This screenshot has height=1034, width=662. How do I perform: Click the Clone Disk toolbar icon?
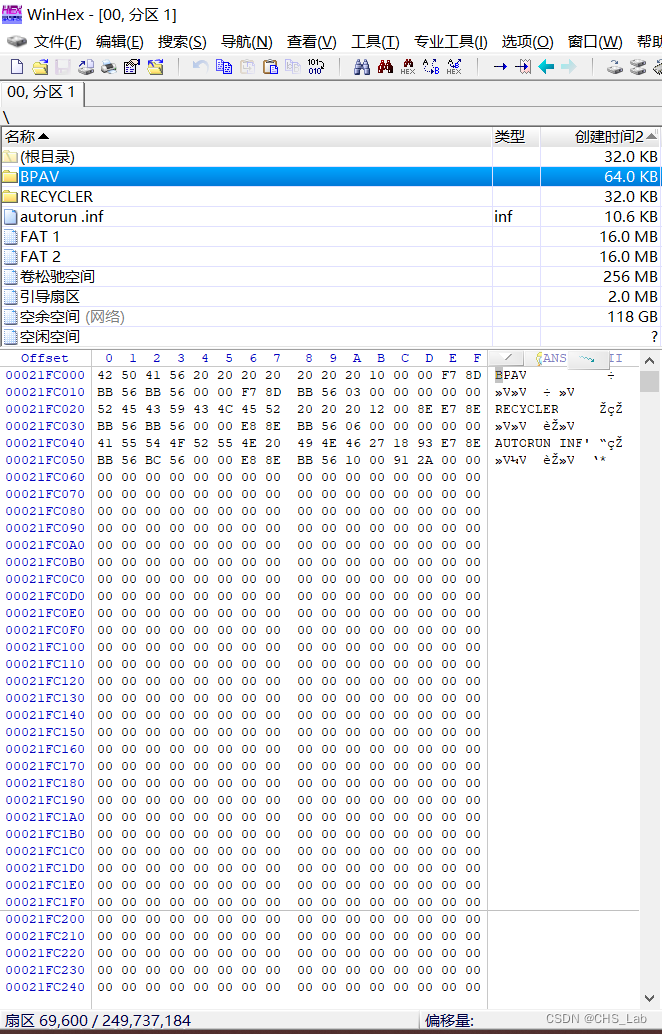[638, 67]
